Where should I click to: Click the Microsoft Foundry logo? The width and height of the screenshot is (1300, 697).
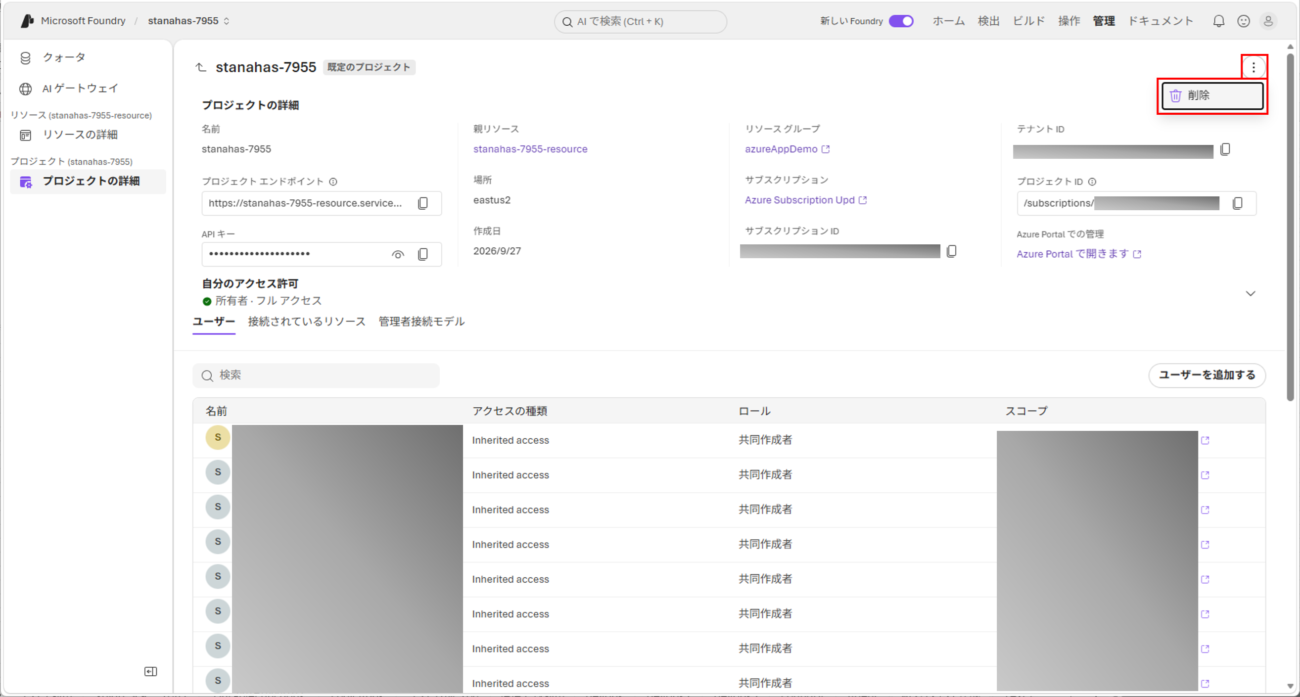(x=27, y=21)
